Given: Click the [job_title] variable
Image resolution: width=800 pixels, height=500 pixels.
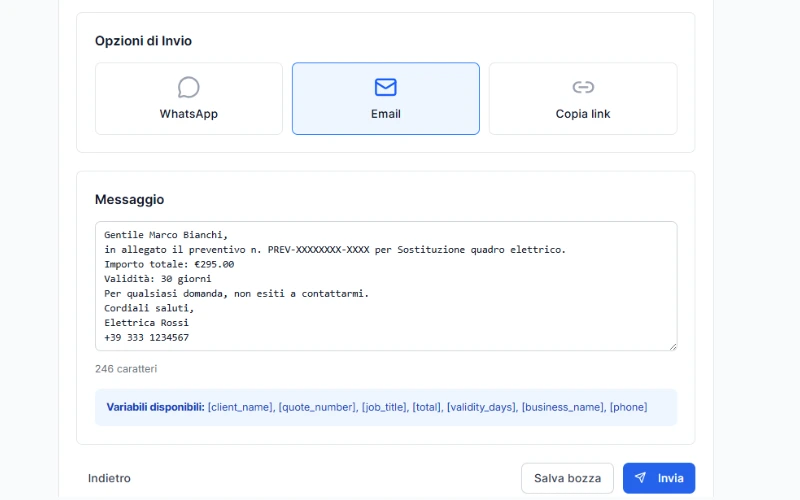Looking at the screenshot, I should (x=384, y=407).
